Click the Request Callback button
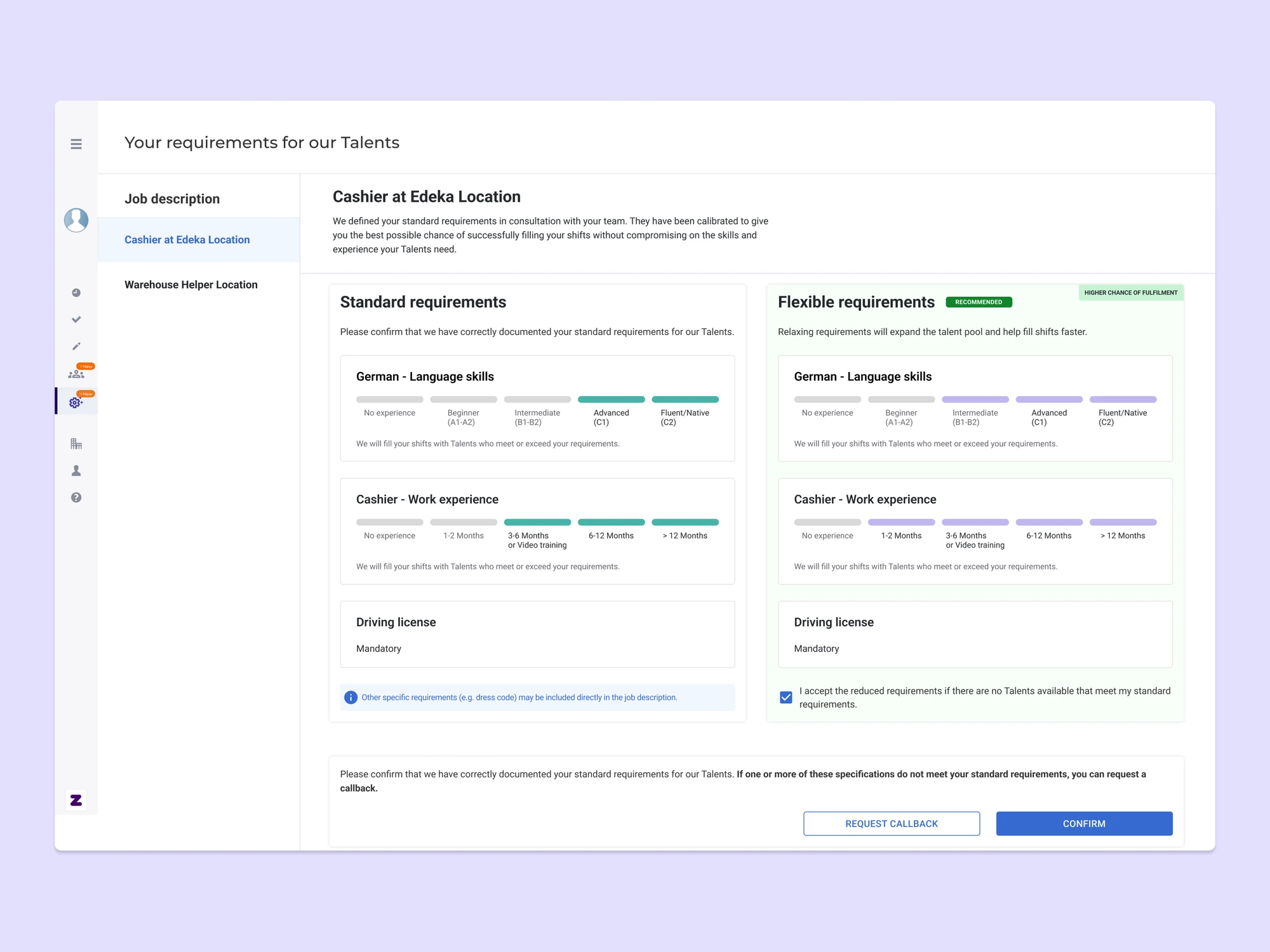1270x952 pixels. 892,824
